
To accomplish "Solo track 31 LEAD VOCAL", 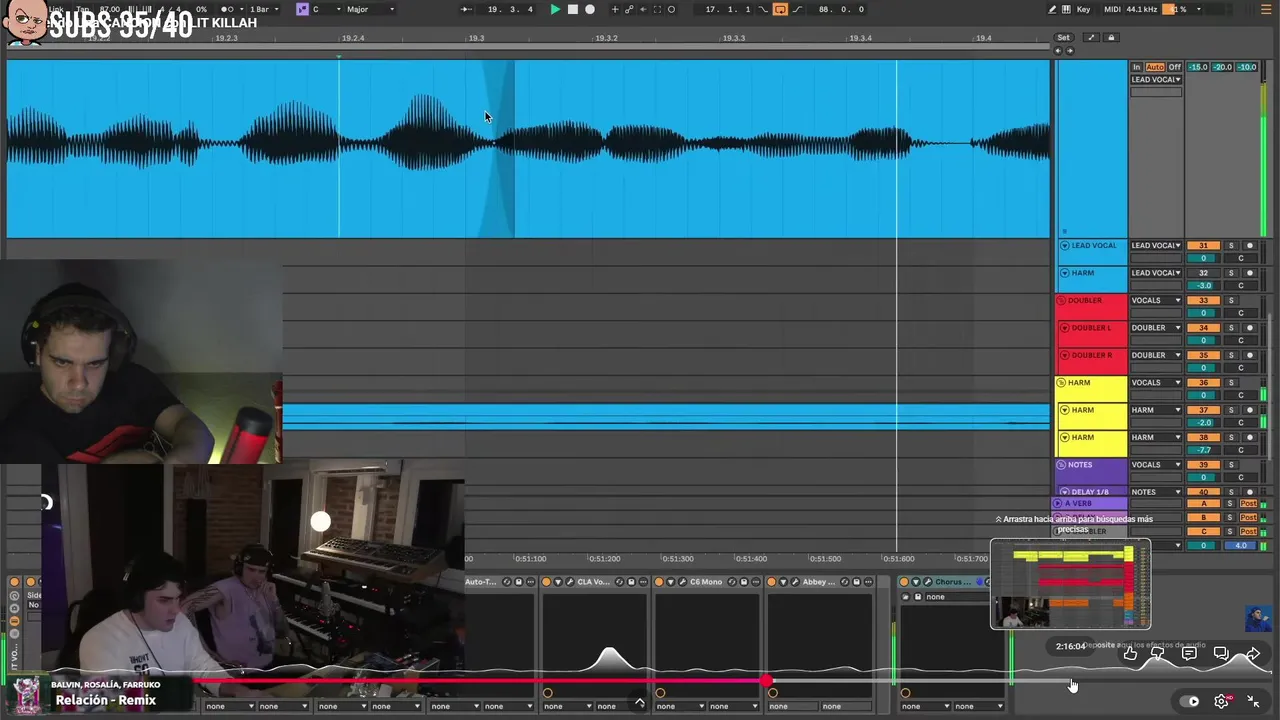I will 1231,246.
